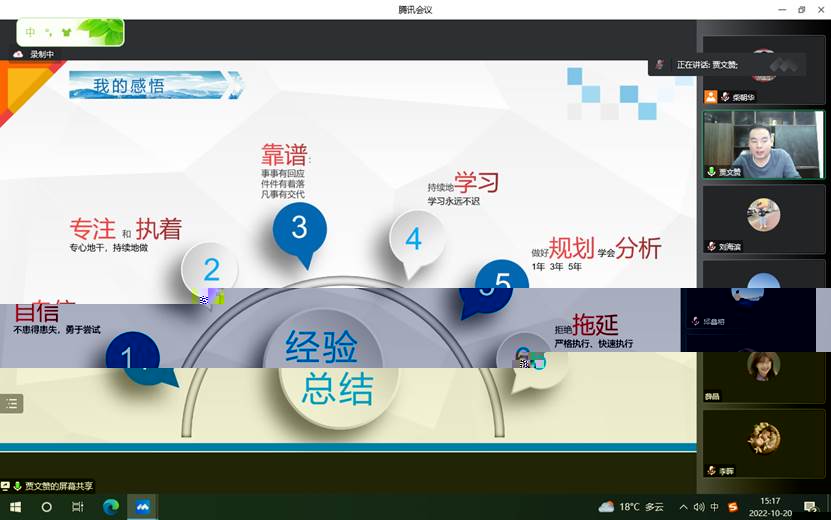The height and width of the screenshot is (520, 831).
Task: Click the number 4 speech bubble
Action: pyautogui.click(x=416, y=242)
